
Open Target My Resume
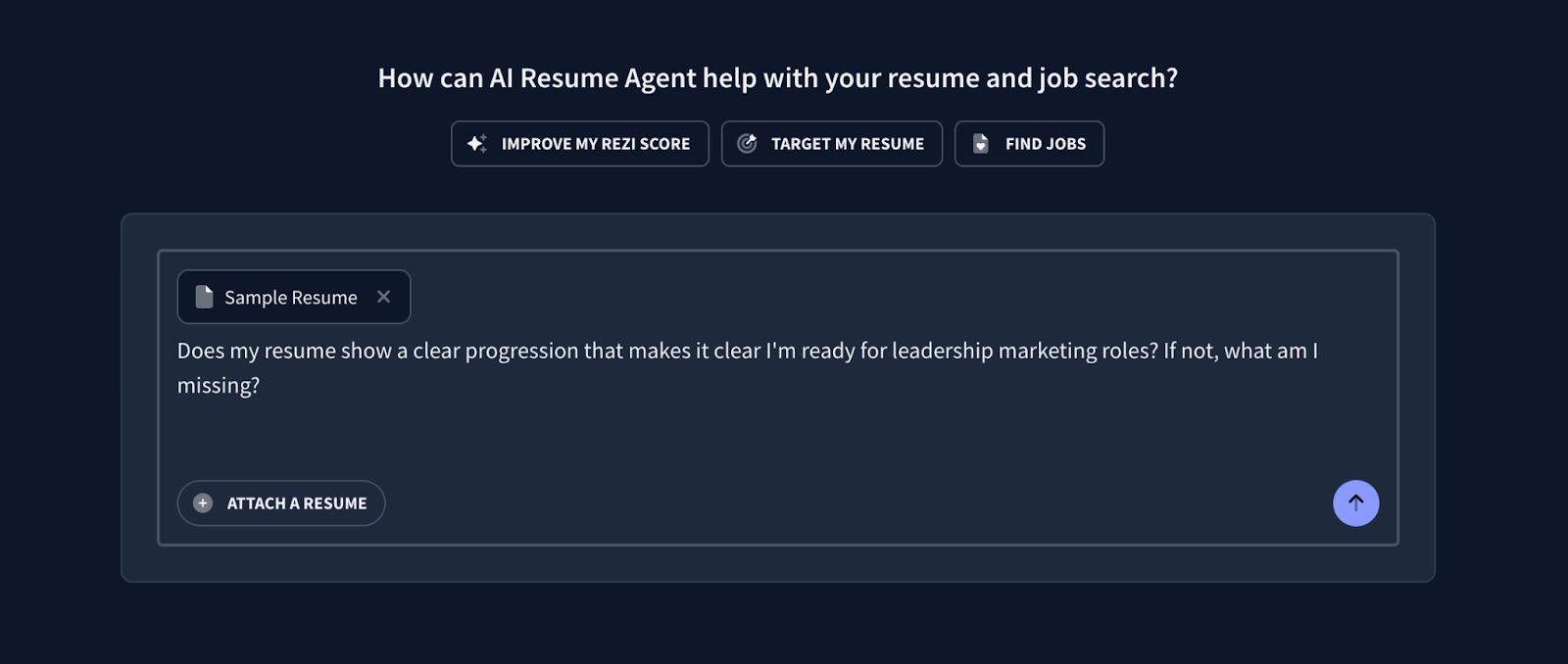[x=831, y=143]
